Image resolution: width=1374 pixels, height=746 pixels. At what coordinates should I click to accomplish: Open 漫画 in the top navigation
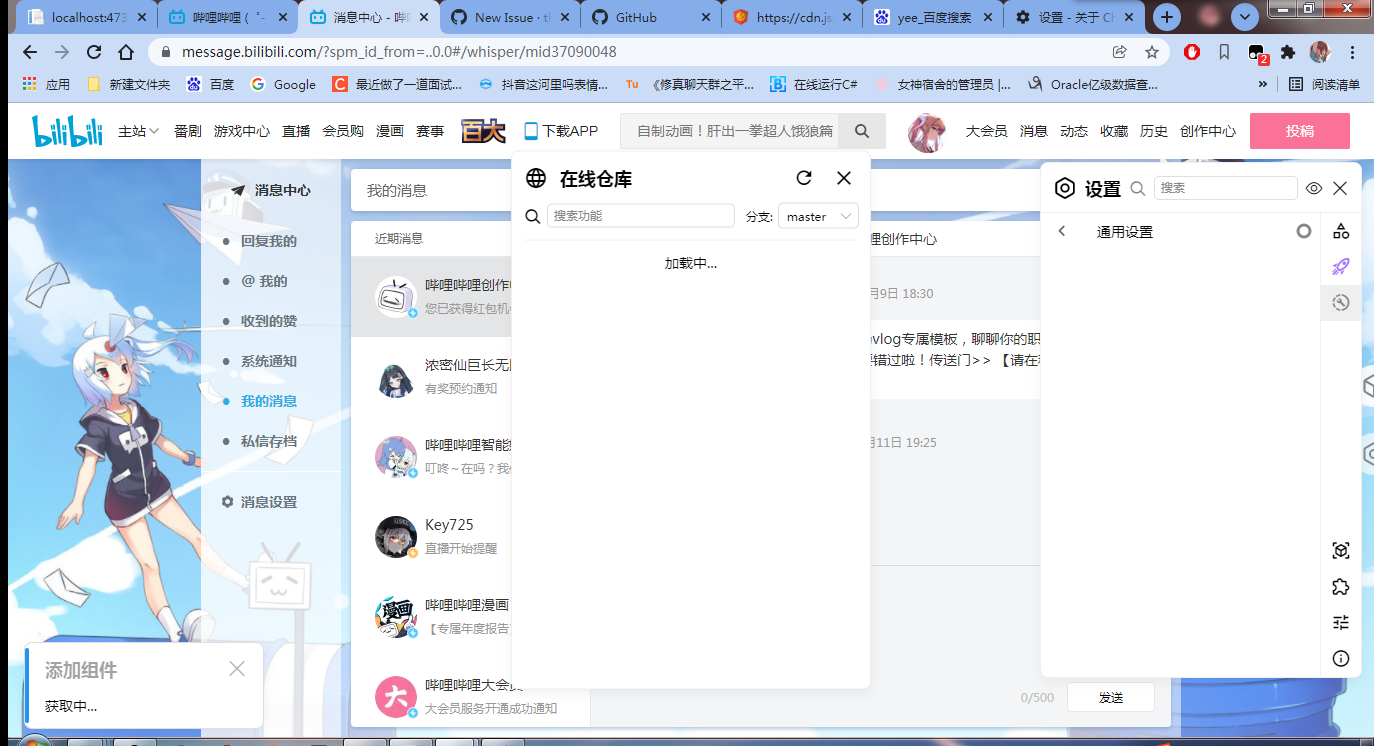(x=390, y=131)
